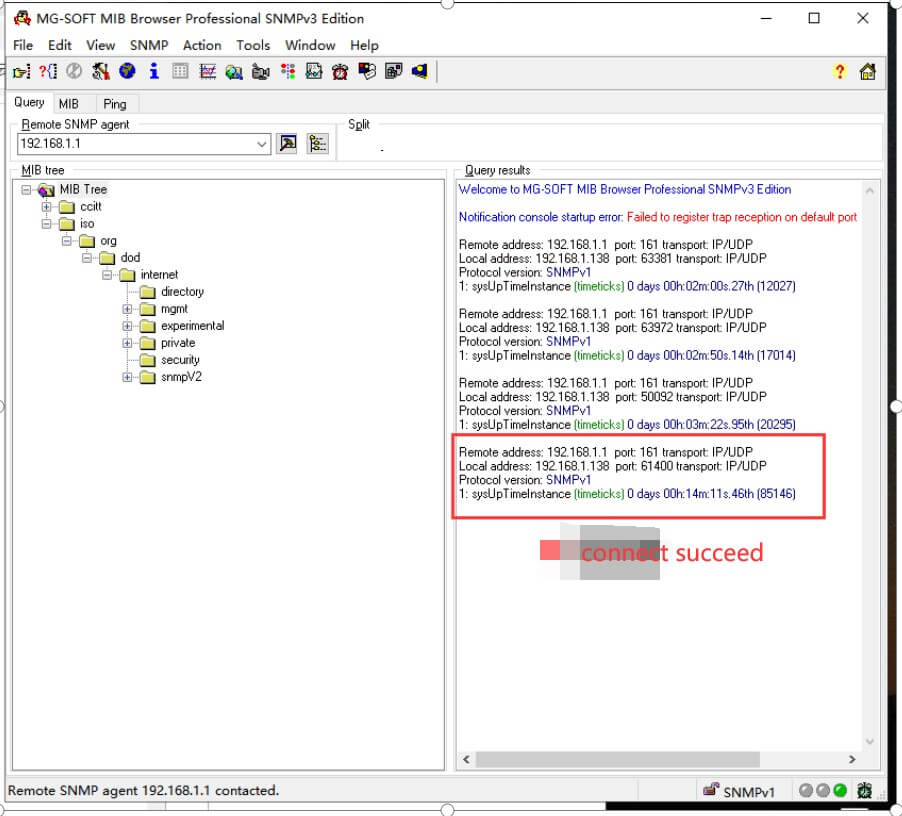Click the grayed table view toolbar icon
902x816 pixels.
[x=180, y=71]
